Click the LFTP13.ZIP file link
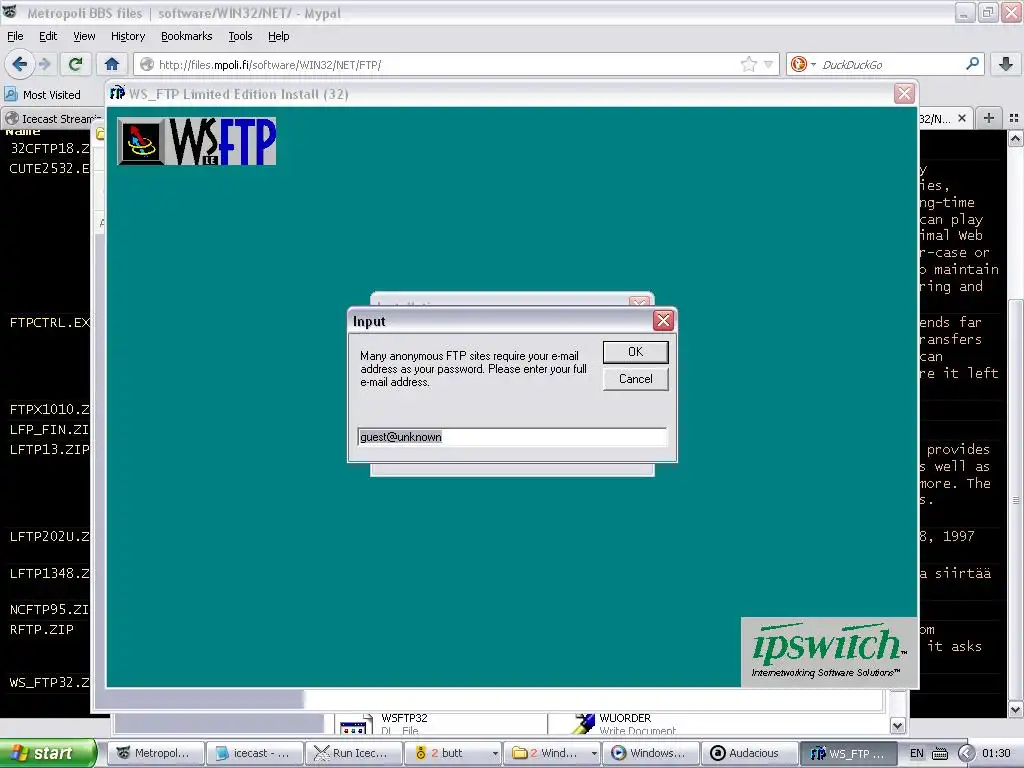This screenshot has width=1024, height=768. tap(50, 449)
